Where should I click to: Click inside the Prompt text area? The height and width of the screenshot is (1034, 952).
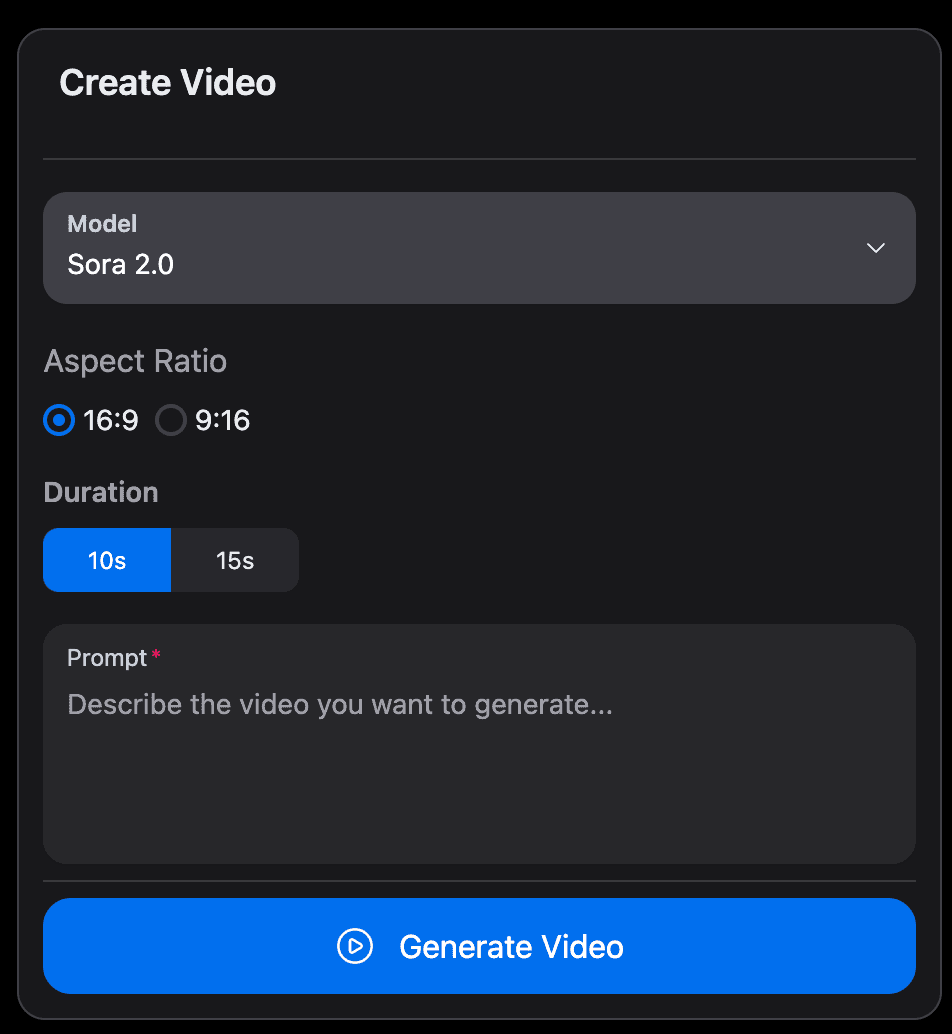pos(479,760)
